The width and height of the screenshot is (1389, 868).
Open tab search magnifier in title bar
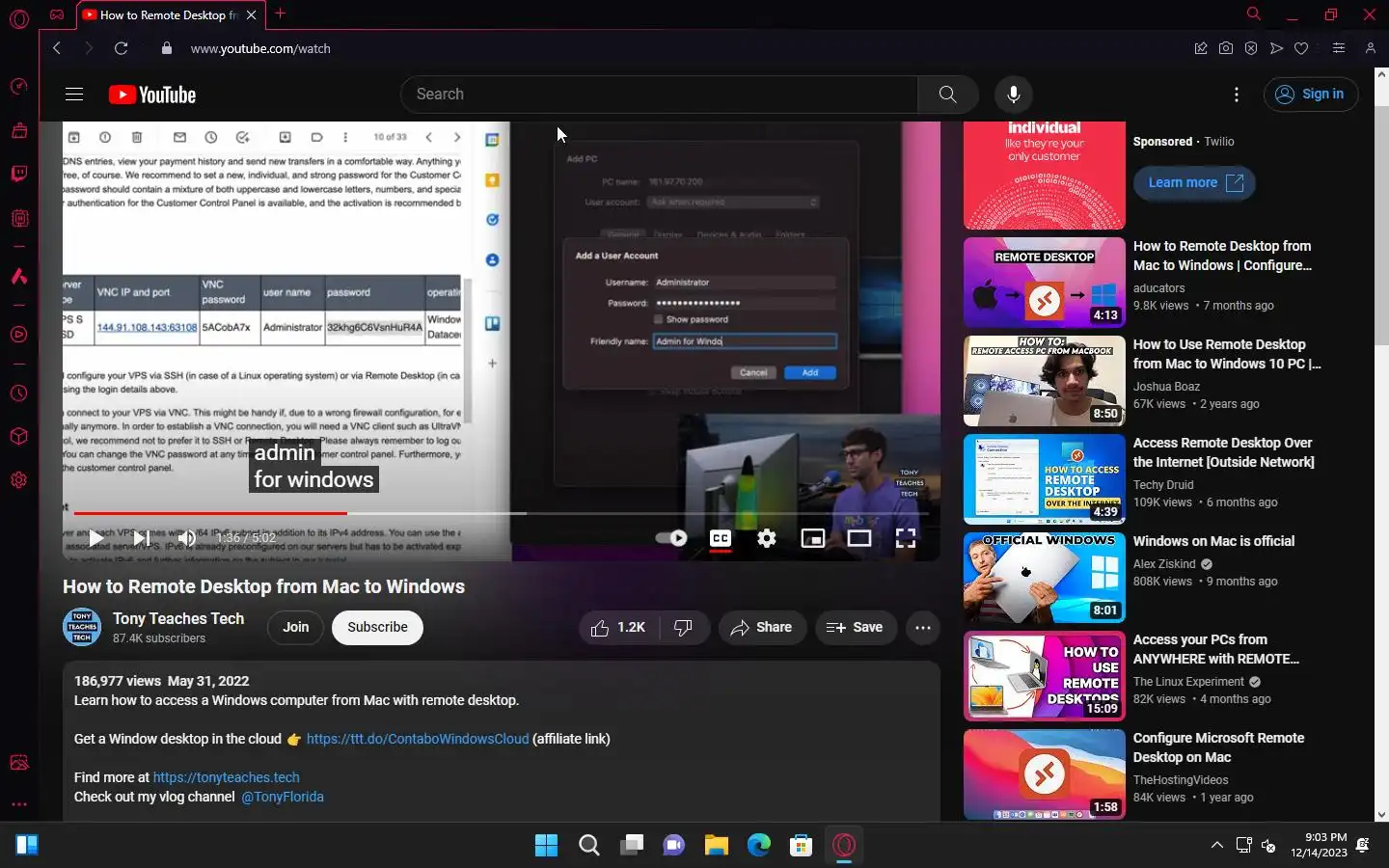click(1254, 14)
